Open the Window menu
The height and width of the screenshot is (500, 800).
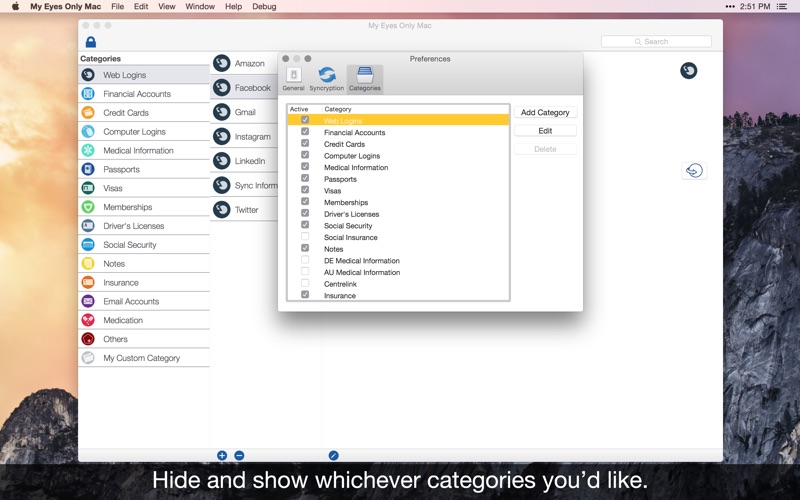[200, 7]
